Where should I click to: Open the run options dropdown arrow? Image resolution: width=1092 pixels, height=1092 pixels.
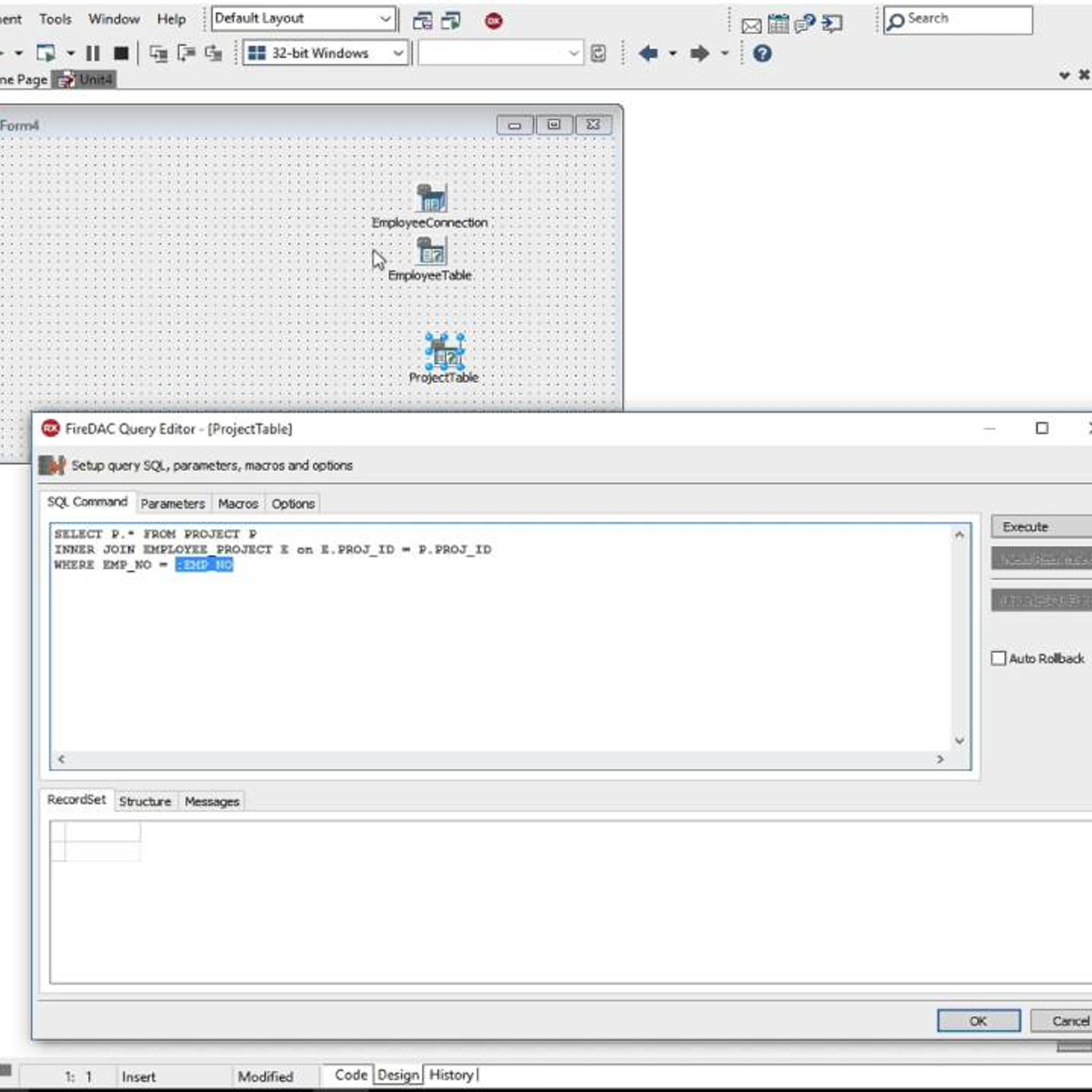[x=70, y=53]
